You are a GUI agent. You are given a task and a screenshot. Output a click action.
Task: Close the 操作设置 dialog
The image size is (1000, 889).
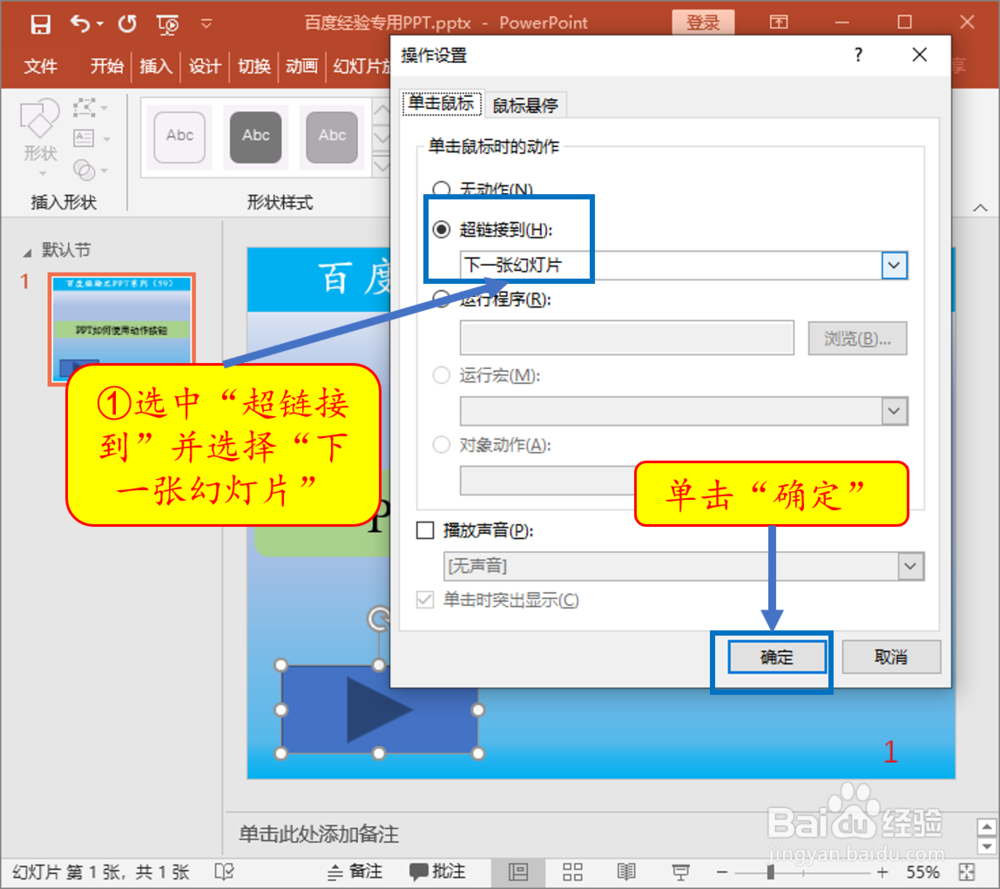(x=919, y=55)
